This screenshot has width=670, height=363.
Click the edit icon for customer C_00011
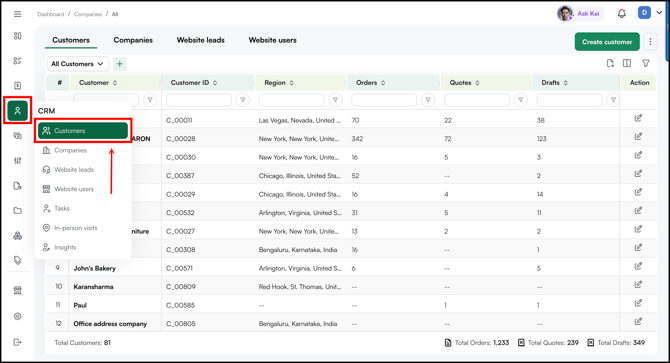point(638,118)
